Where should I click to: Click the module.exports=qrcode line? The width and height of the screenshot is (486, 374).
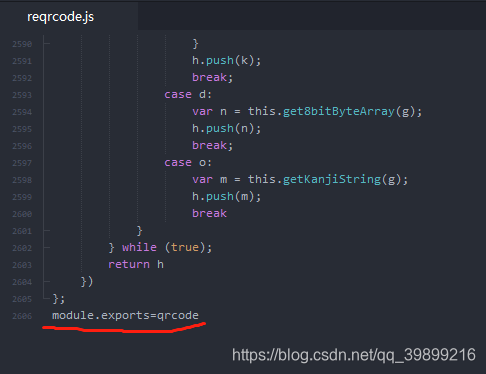pos(125,315)
